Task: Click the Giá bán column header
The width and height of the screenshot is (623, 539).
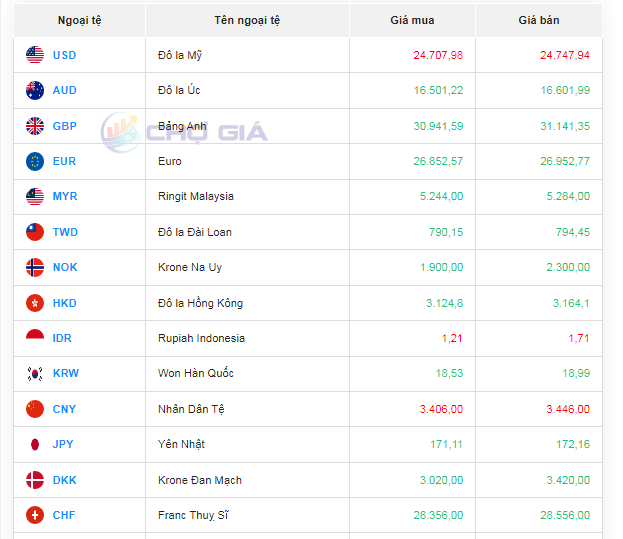Action: point(539,20)
